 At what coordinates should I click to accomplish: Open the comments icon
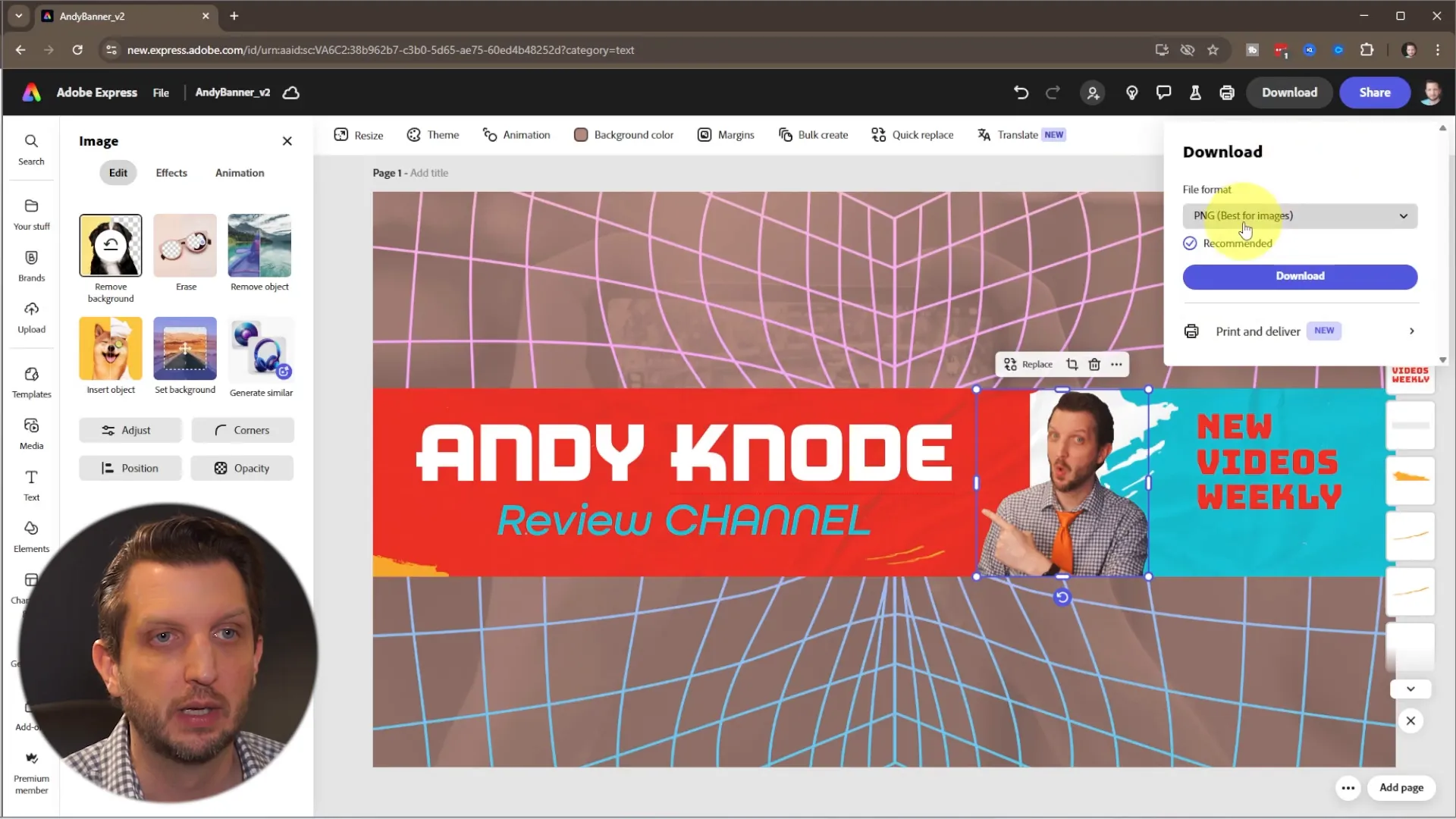[1163, 93]
